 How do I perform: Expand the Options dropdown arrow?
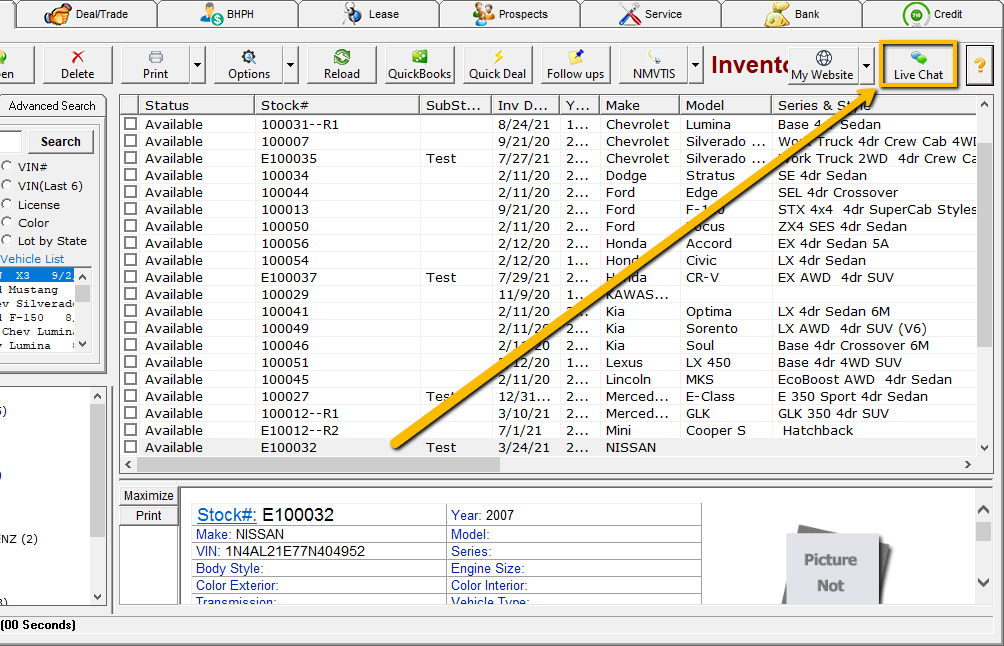click(x=291, y=65)
